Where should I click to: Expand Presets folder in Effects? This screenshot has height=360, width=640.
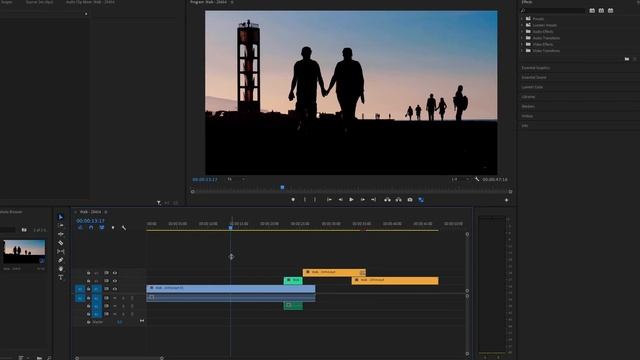522,19
